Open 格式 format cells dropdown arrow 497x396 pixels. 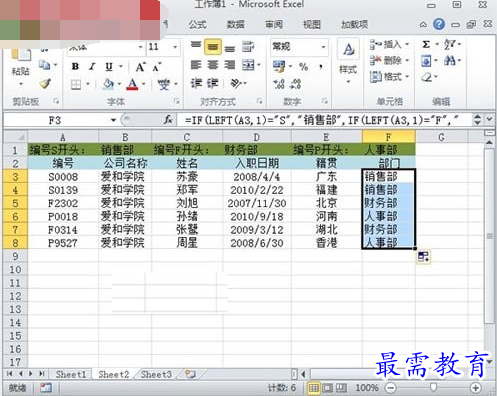click(407, 77)
